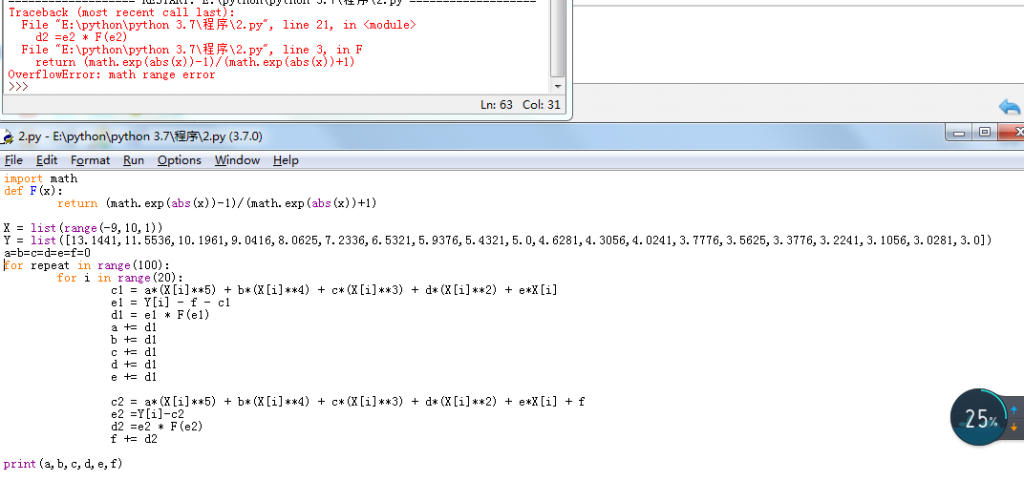
Task: Maximize the 2.py editor window
Action: [985, 132]
